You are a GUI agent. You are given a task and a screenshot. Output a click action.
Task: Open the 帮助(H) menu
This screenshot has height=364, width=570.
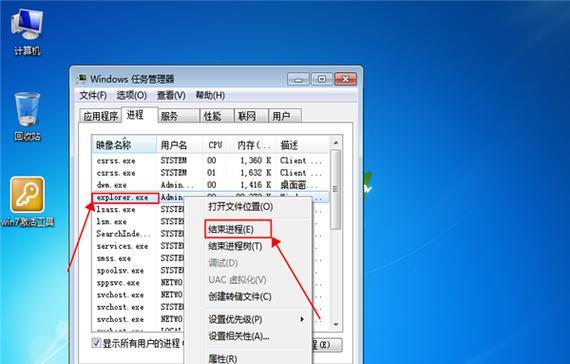pos(210,95)
